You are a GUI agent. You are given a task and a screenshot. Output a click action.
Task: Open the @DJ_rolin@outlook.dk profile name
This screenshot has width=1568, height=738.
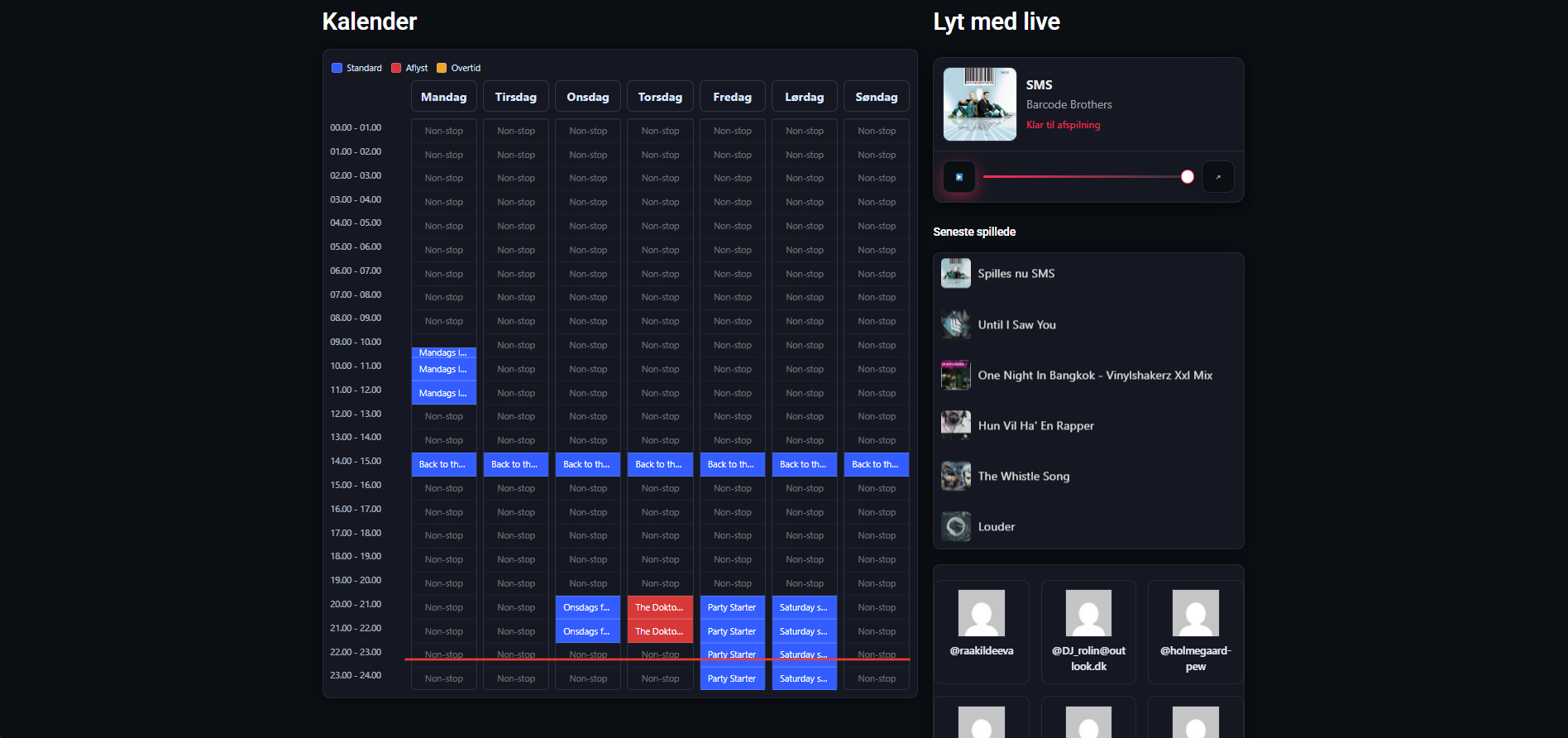pos(1088,659)
